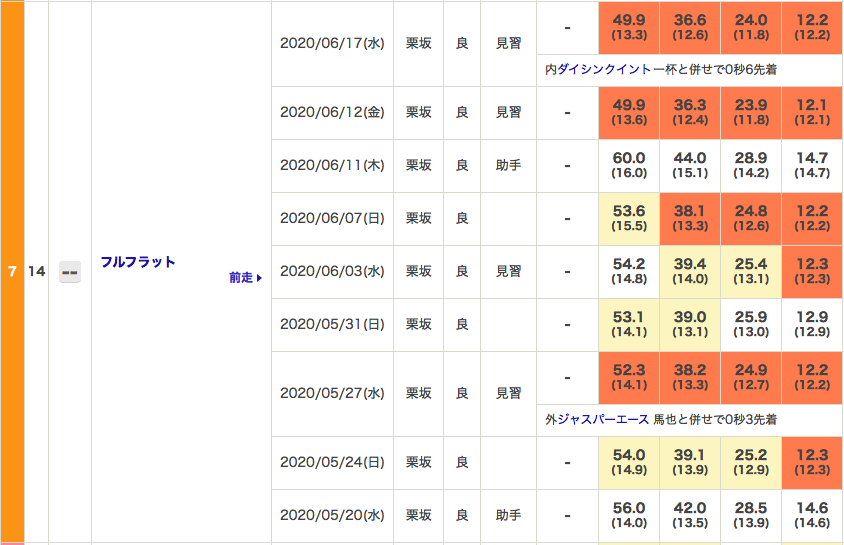Select the 2020/06/03(水) date cell
This screenshot has height=545, width=844.
pyautogui.click(x=332, y=271)
